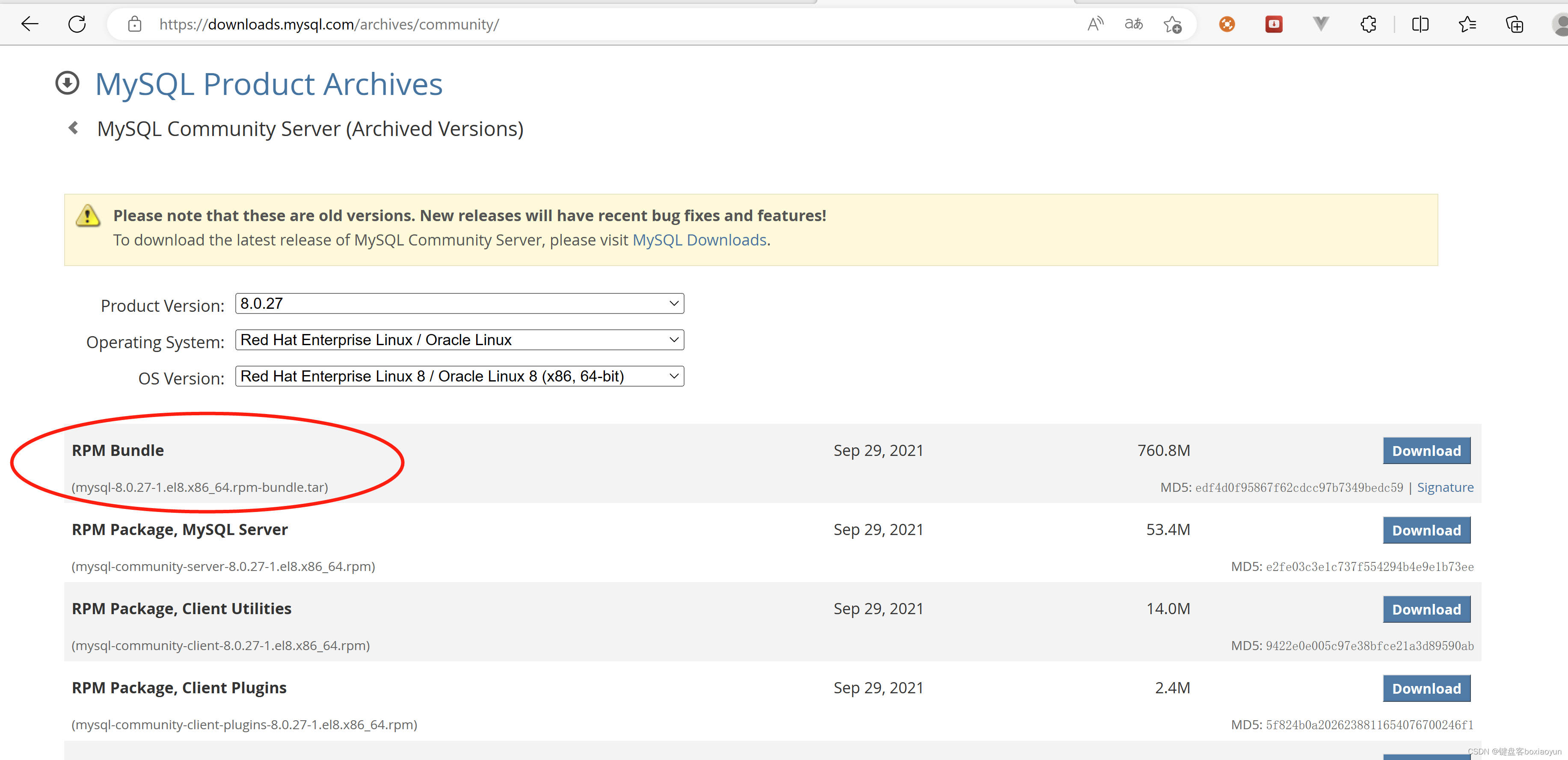Open the OS Version dropdown

459,377
